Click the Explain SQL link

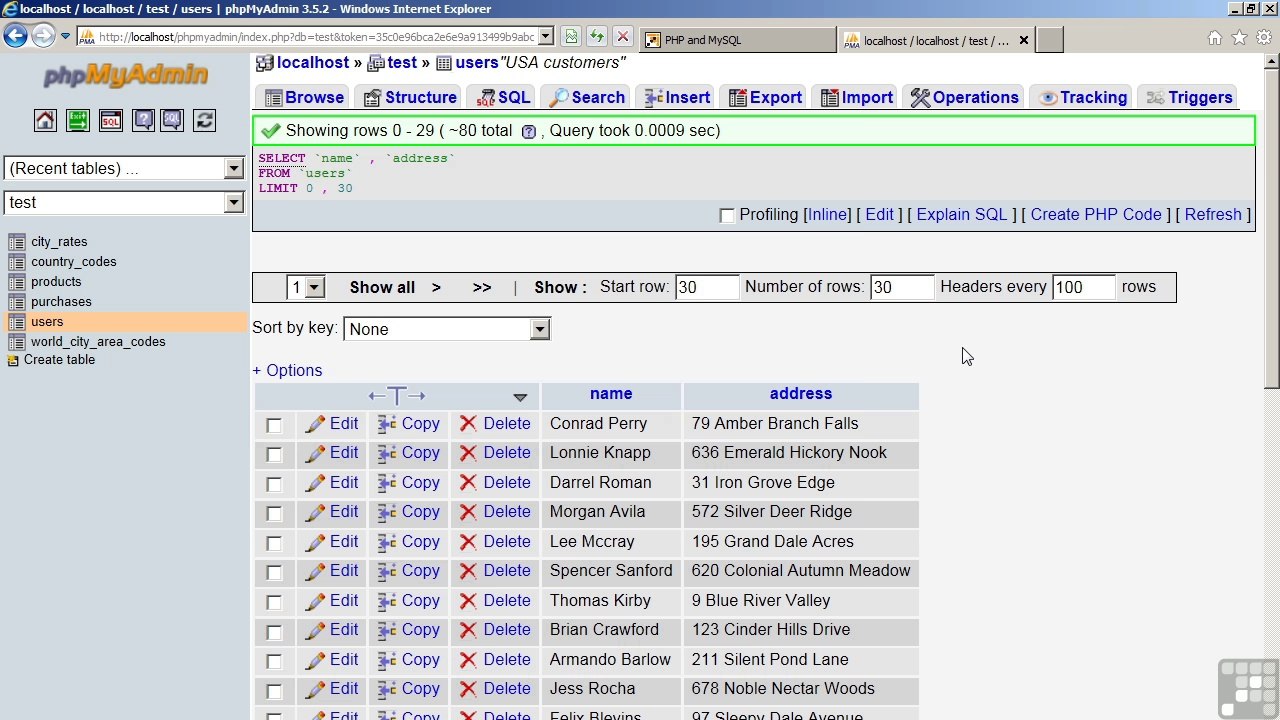click(x=962, y=214)
